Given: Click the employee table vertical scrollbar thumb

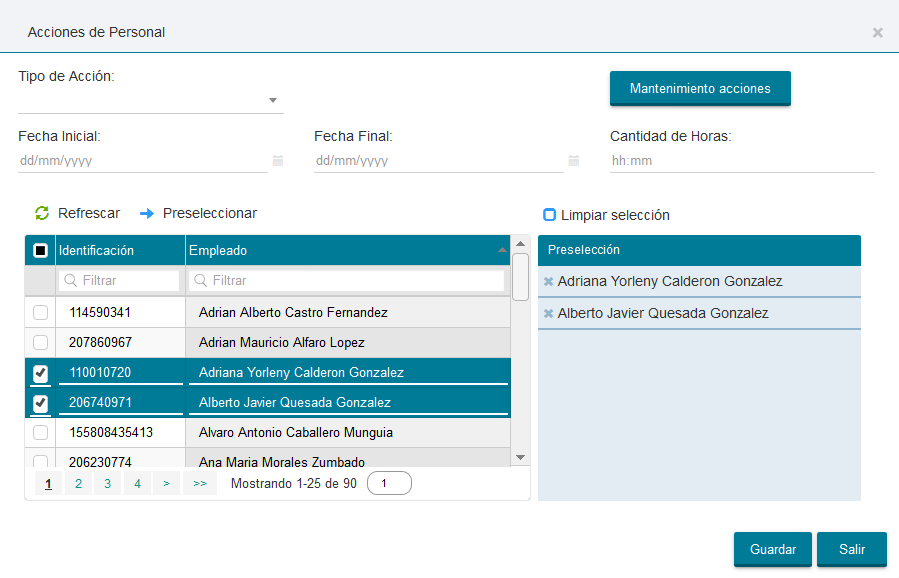Looking at the screenshot, I should (x=520, y=276).
